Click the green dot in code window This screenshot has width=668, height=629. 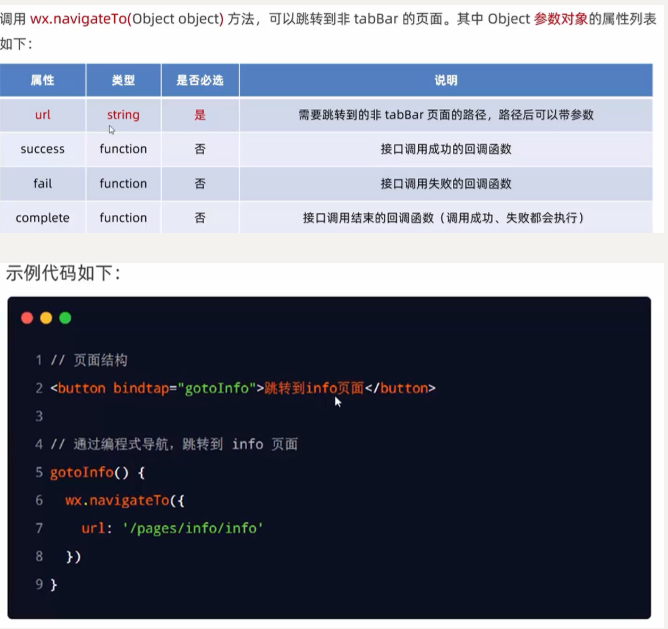65,318
